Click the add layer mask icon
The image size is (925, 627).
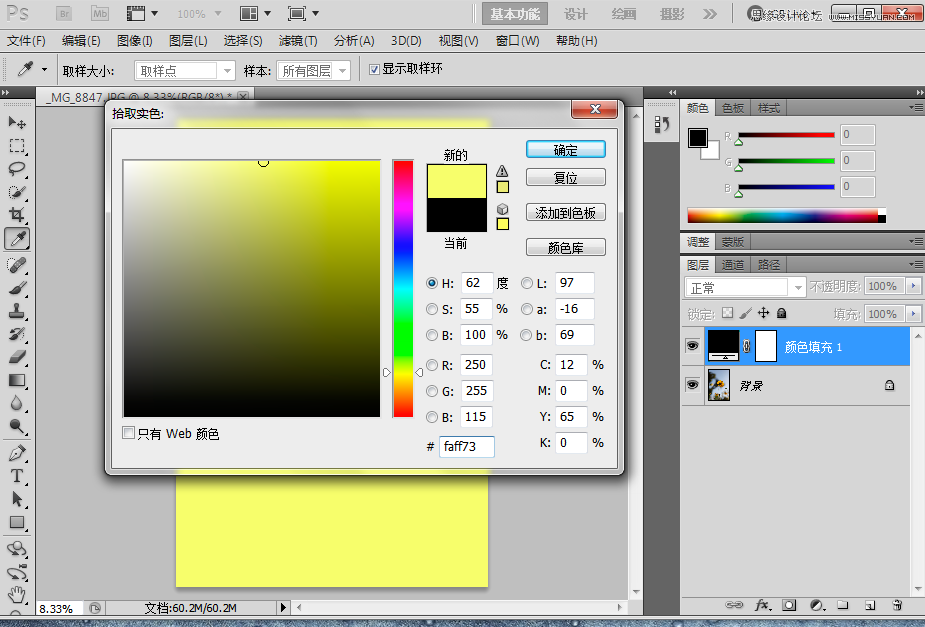click(789, 605)
